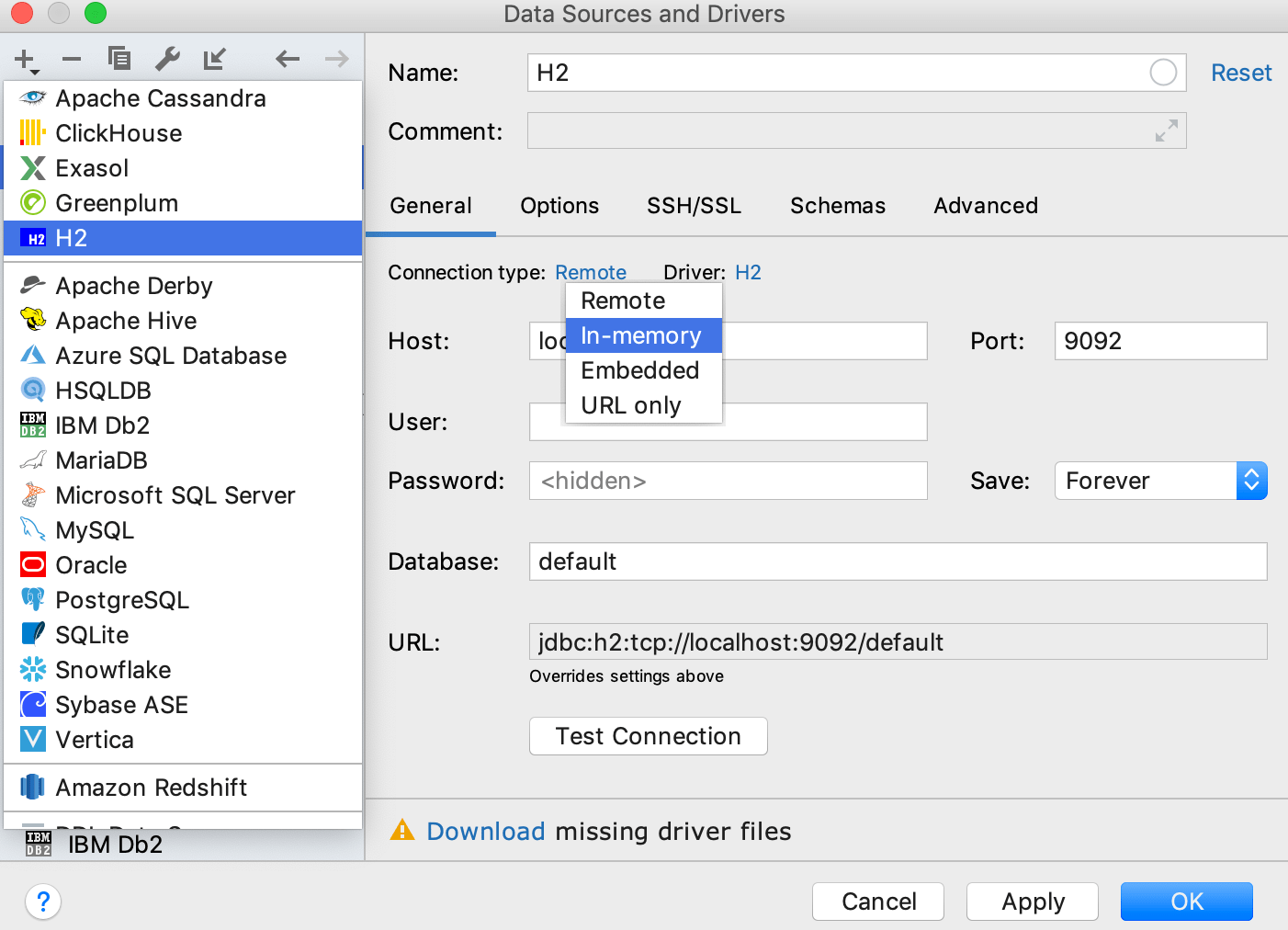Select Amazon Redshift data source
1288x930 pixels.
coord(183,788)
